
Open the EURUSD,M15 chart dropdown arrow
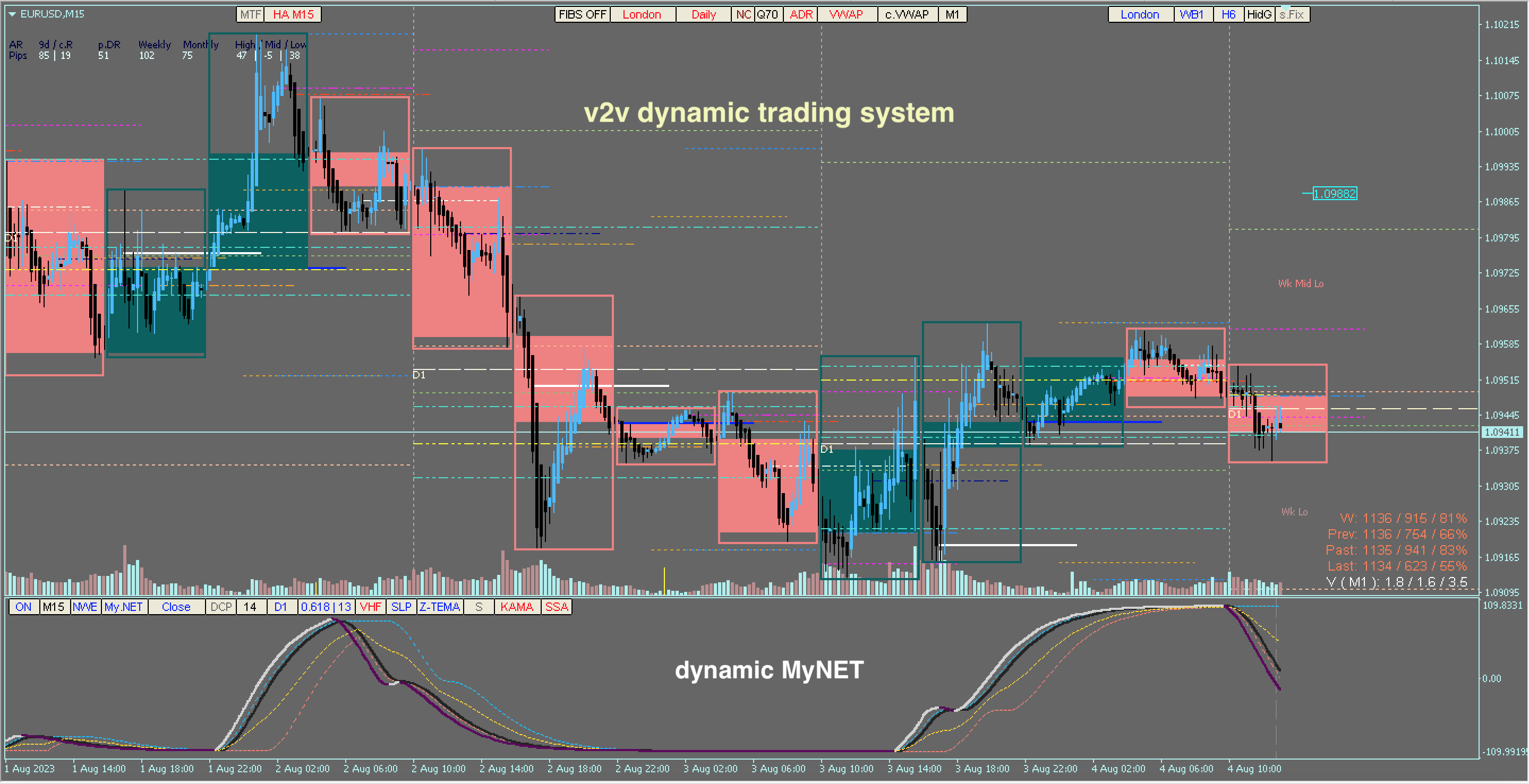click(12, 14)
